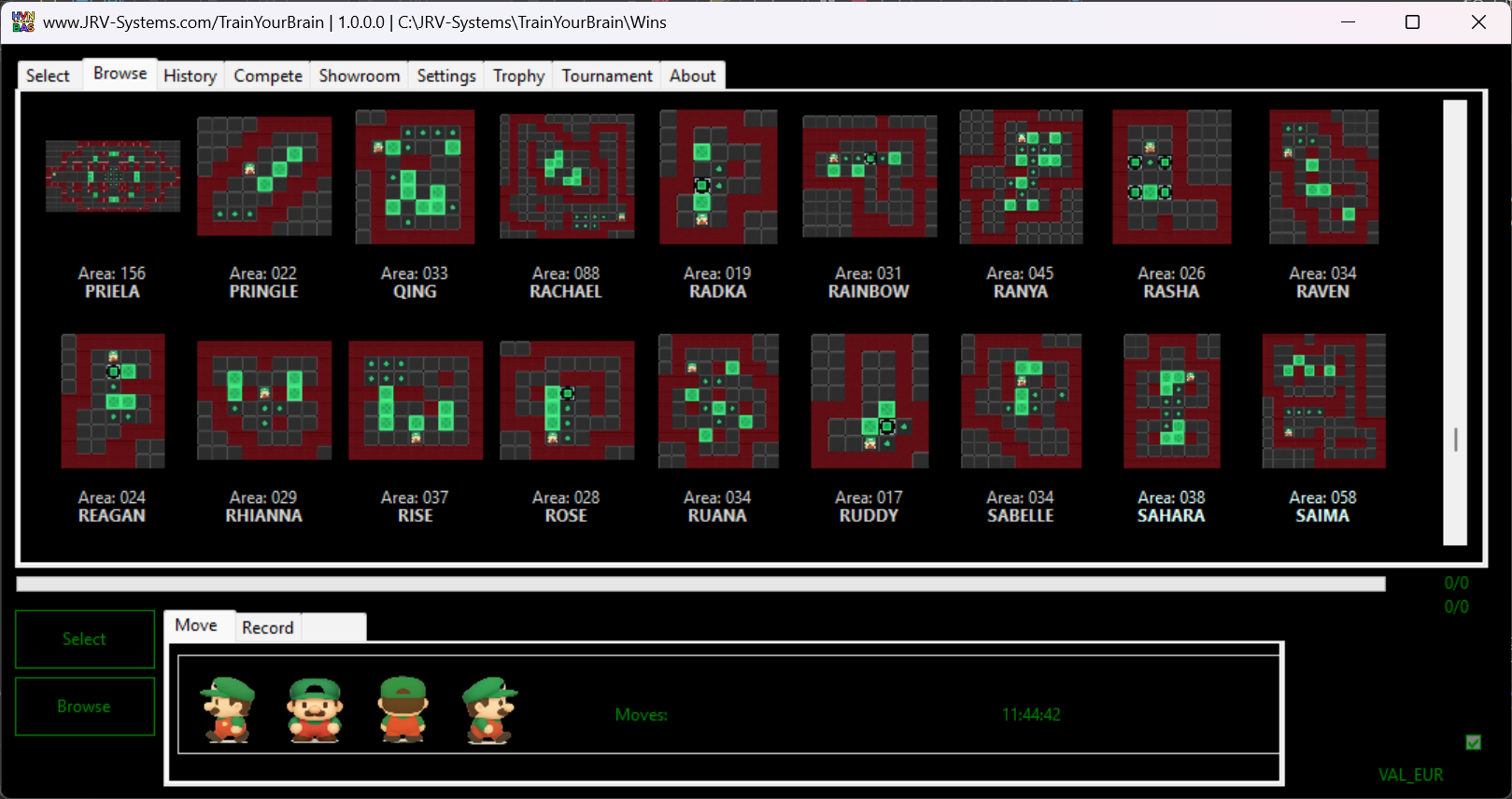Click the VAL_EUR label
The width and height of the screenshot is (1512, 799).
(x=1411, y=775)
